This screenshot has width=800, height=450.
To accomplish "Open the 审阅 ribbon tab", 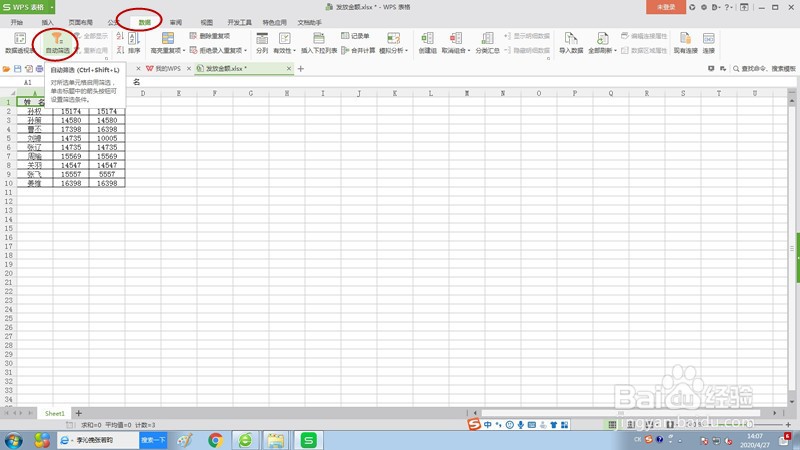I will (176, 22).
